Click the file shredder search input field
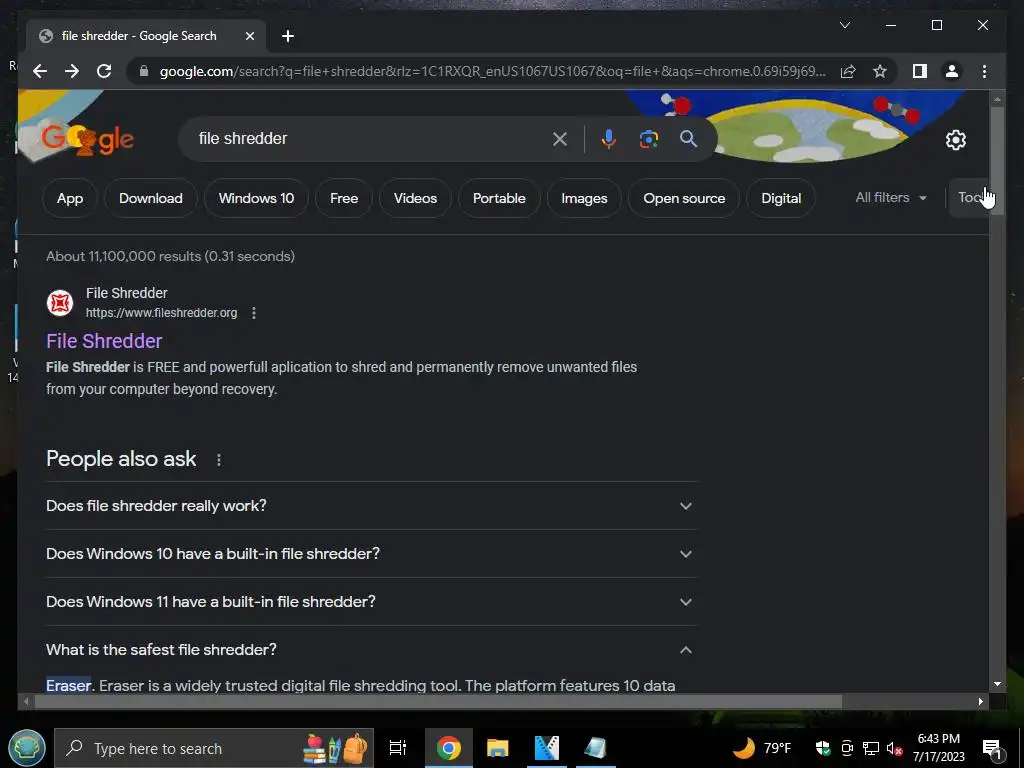The width and height of the screenshot is (1024, 768). 372,138
